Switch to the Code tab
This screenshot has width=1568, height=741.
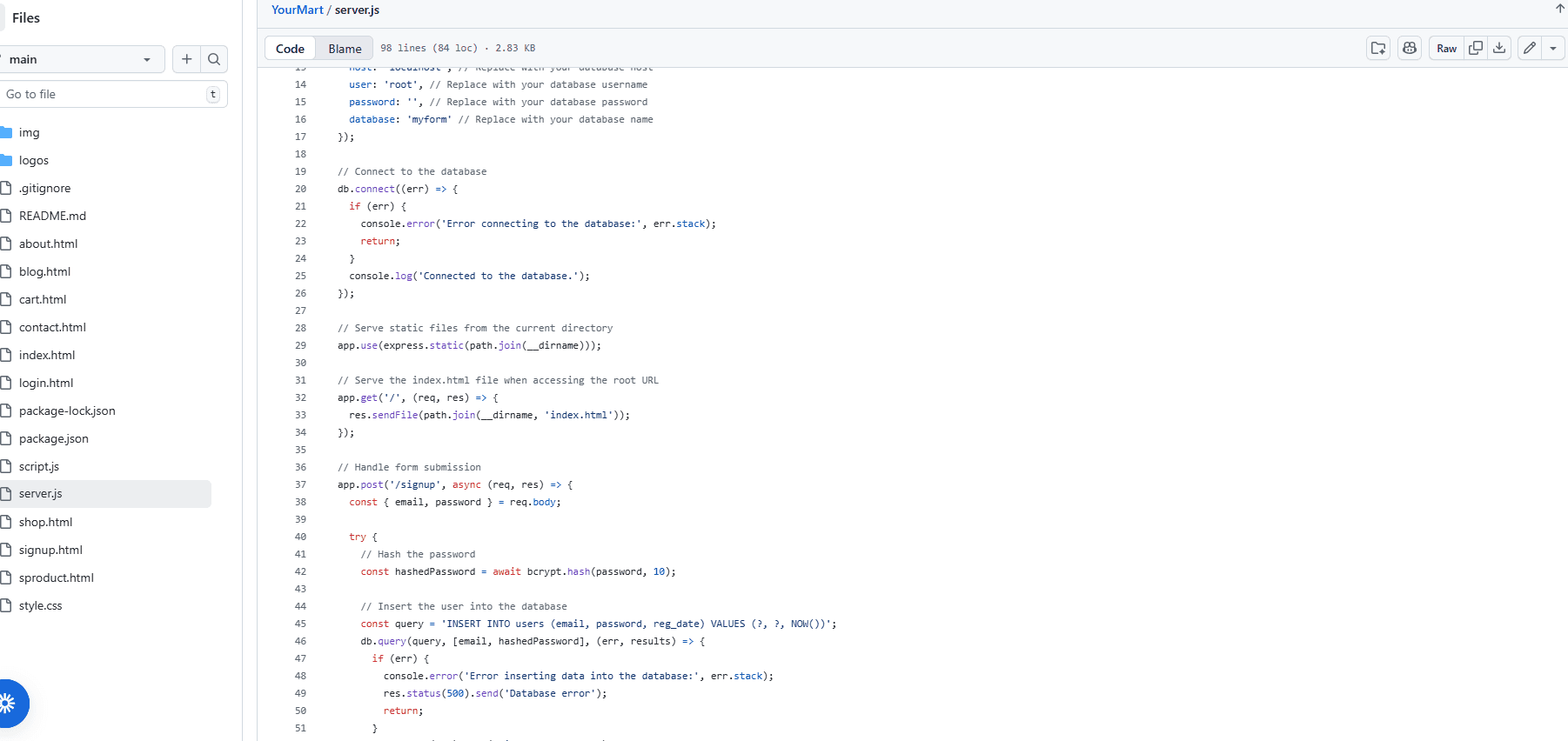tap(290, 49)
